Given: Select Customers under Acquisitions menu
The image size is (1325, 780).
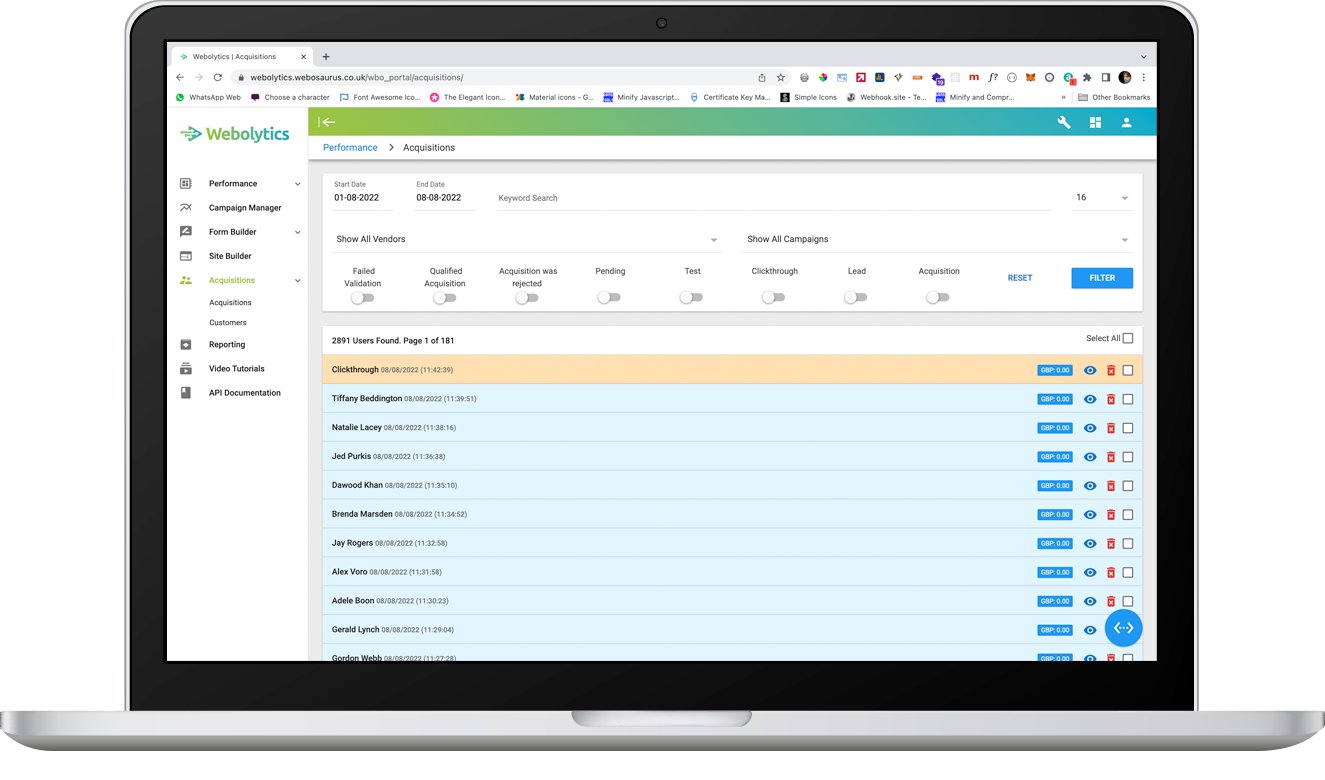Looking at the screenshot, I should 228,323.
